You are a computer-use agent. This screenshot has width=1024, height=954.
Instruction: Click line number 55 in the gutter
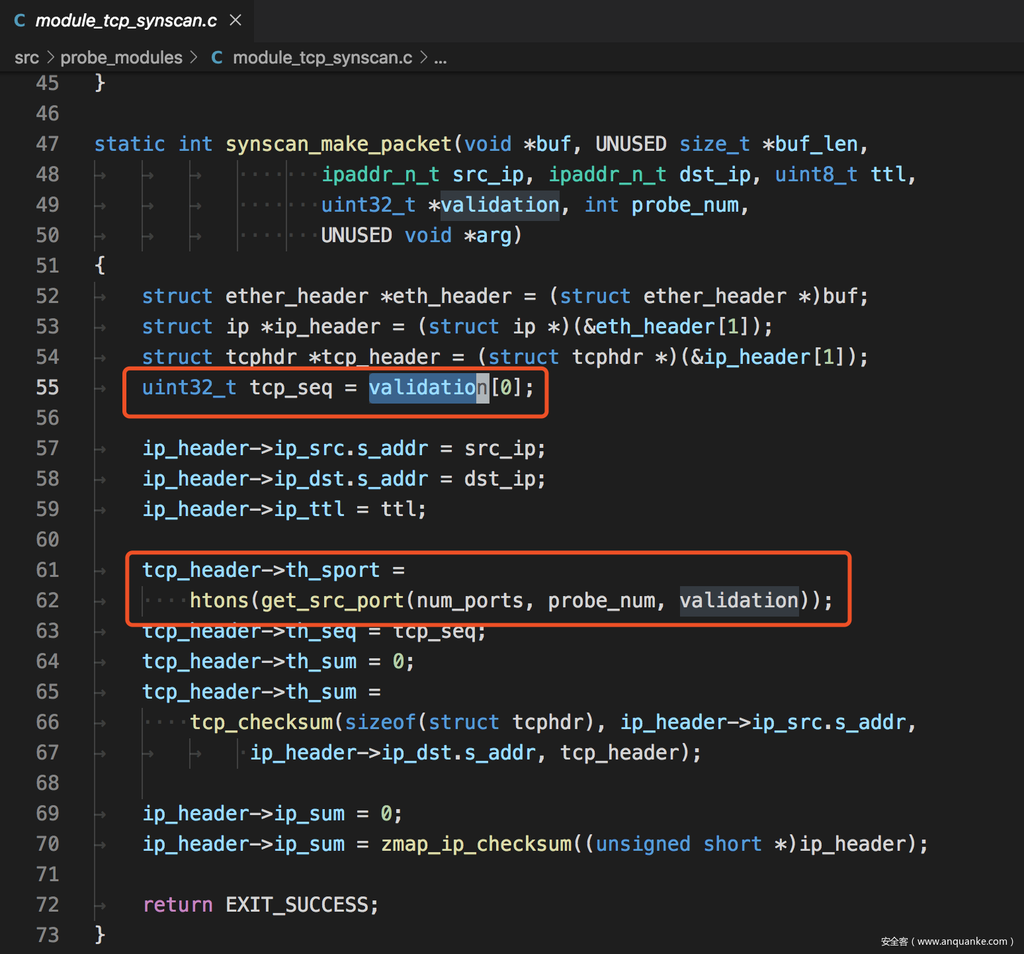click(x=47, y=388)
